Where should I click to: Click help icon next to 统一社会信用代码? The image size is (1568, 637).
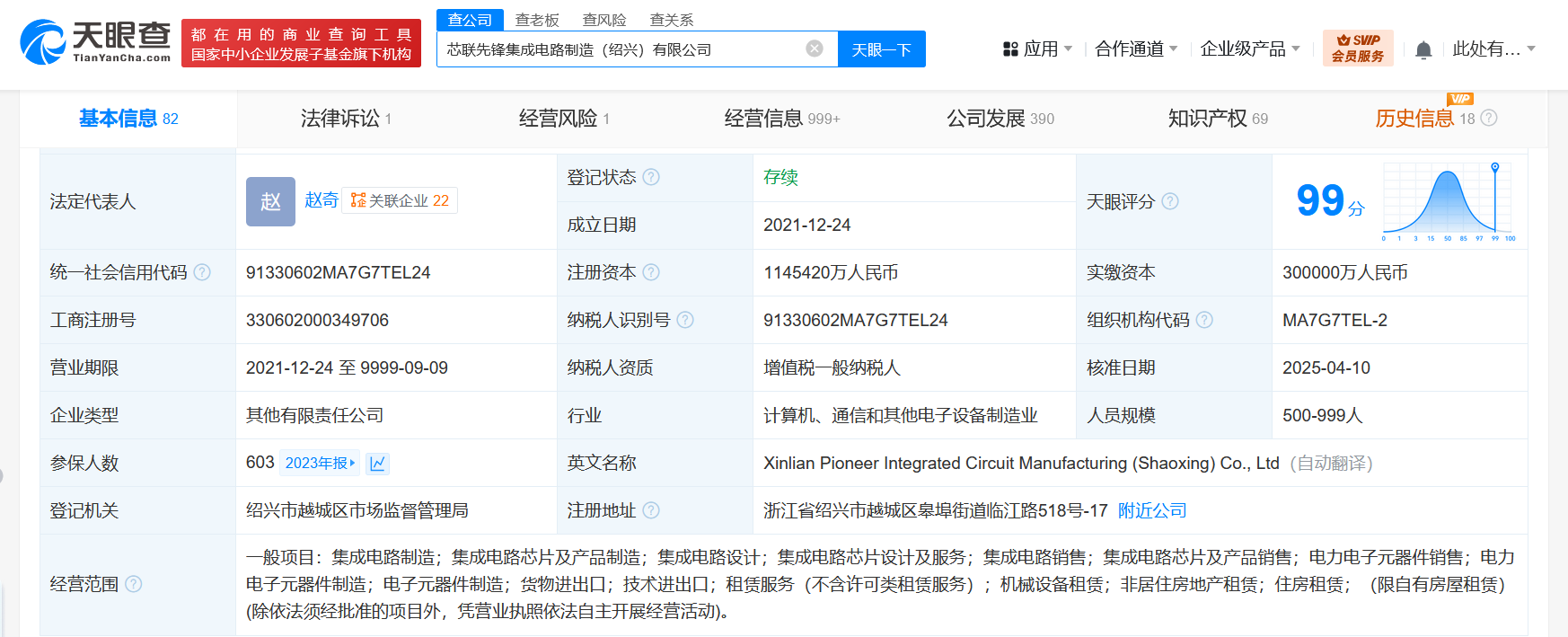click(x=202, y=272)
